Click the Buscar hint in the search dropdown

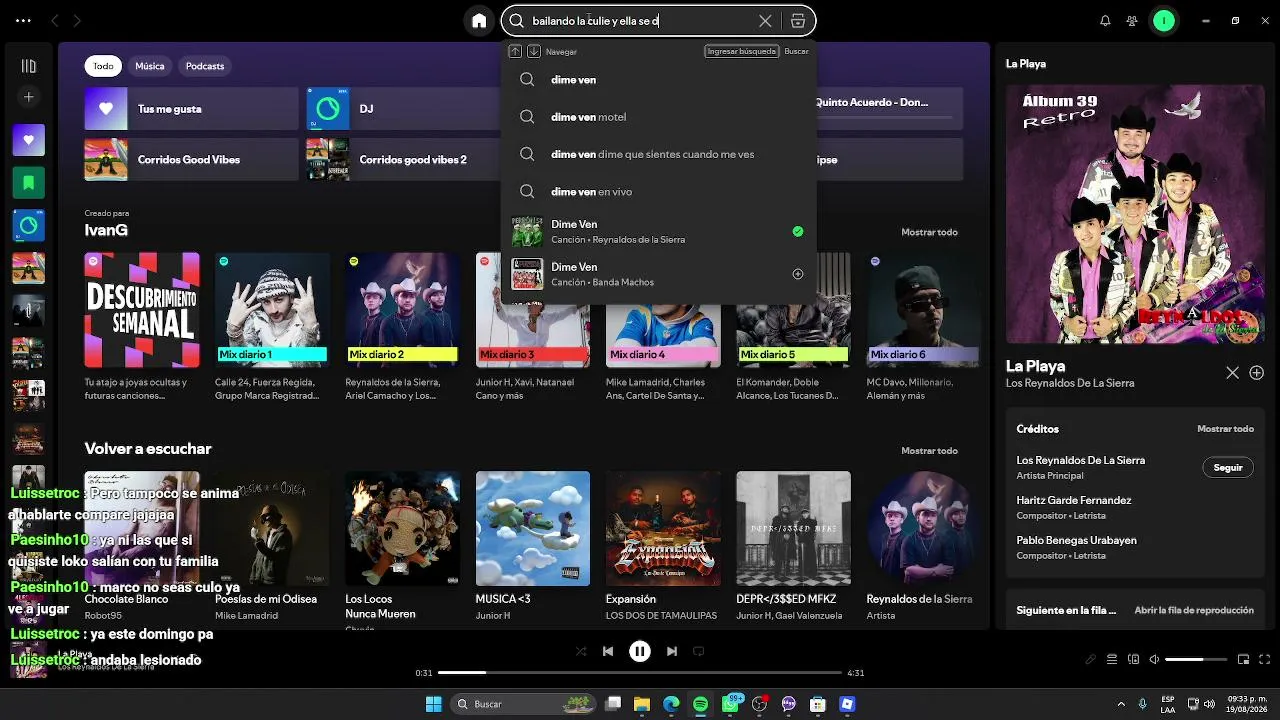796,51
